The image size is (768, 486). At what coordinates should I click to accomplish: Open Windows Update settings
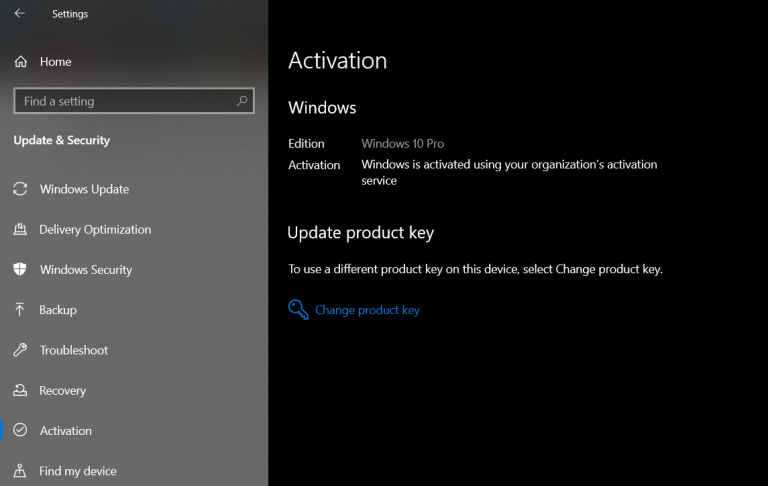click(x=84, y=189)
